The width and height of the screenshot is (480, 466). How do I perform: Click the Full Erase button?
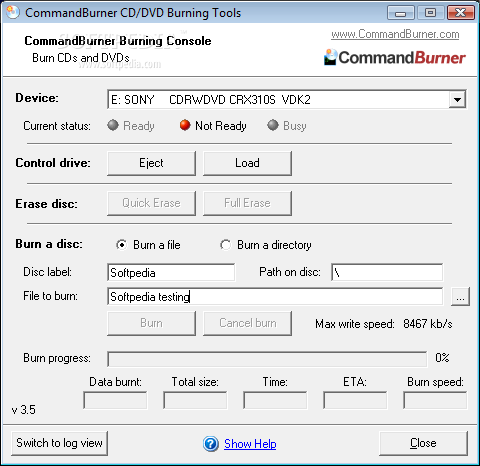247,203
